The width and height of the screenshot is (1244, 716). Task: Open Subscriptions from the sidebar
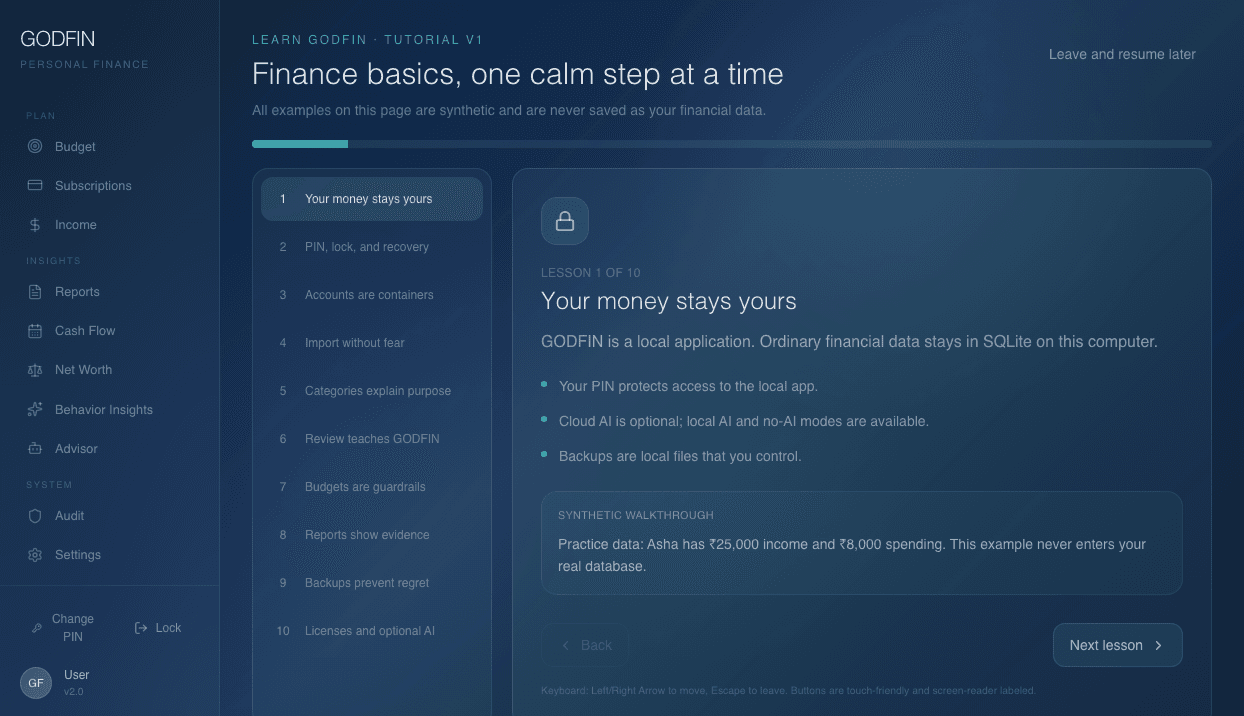click(110, 185)
